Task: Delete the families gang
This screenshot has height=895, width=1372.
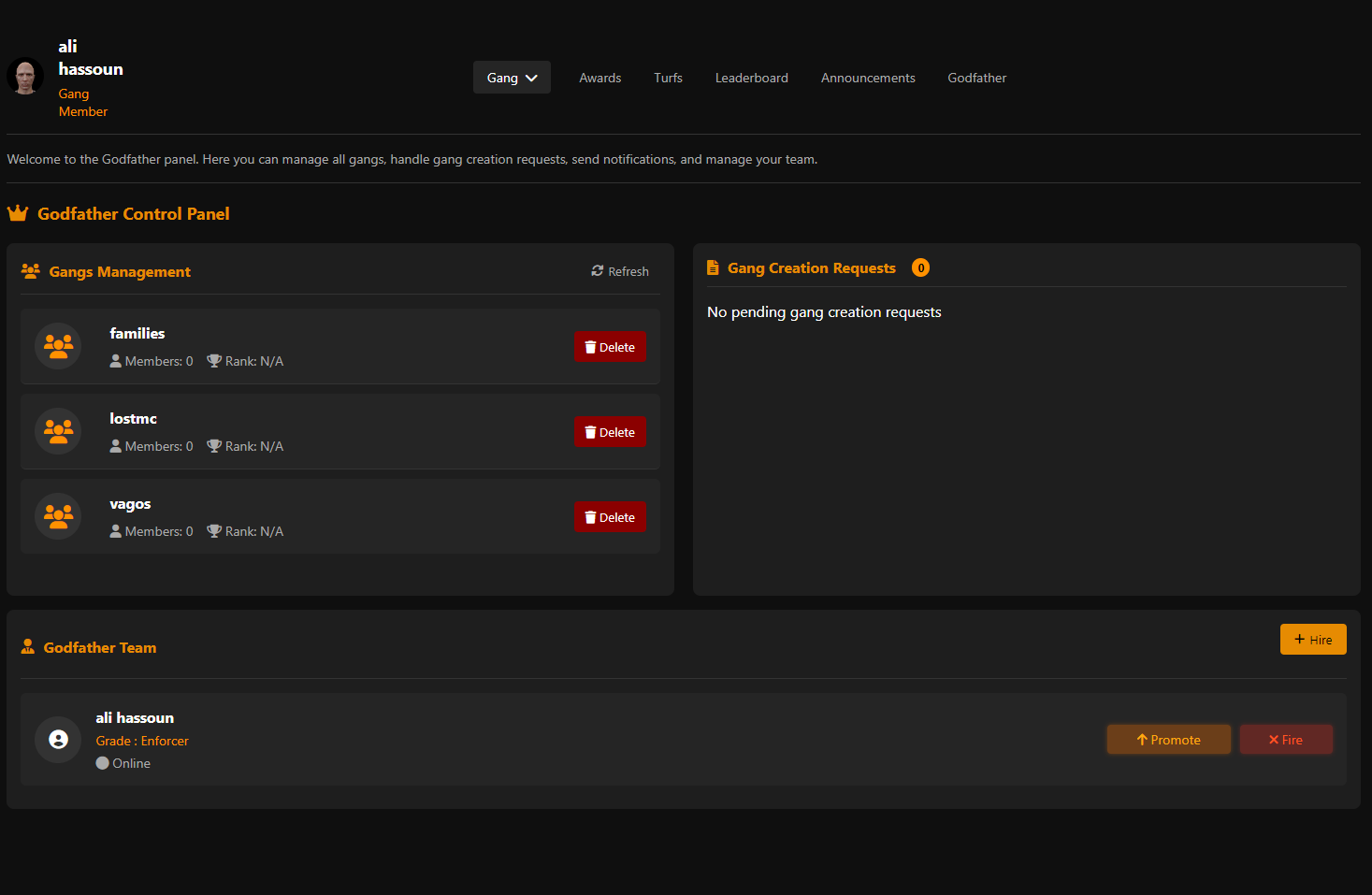Action: [x=610, y=347]
